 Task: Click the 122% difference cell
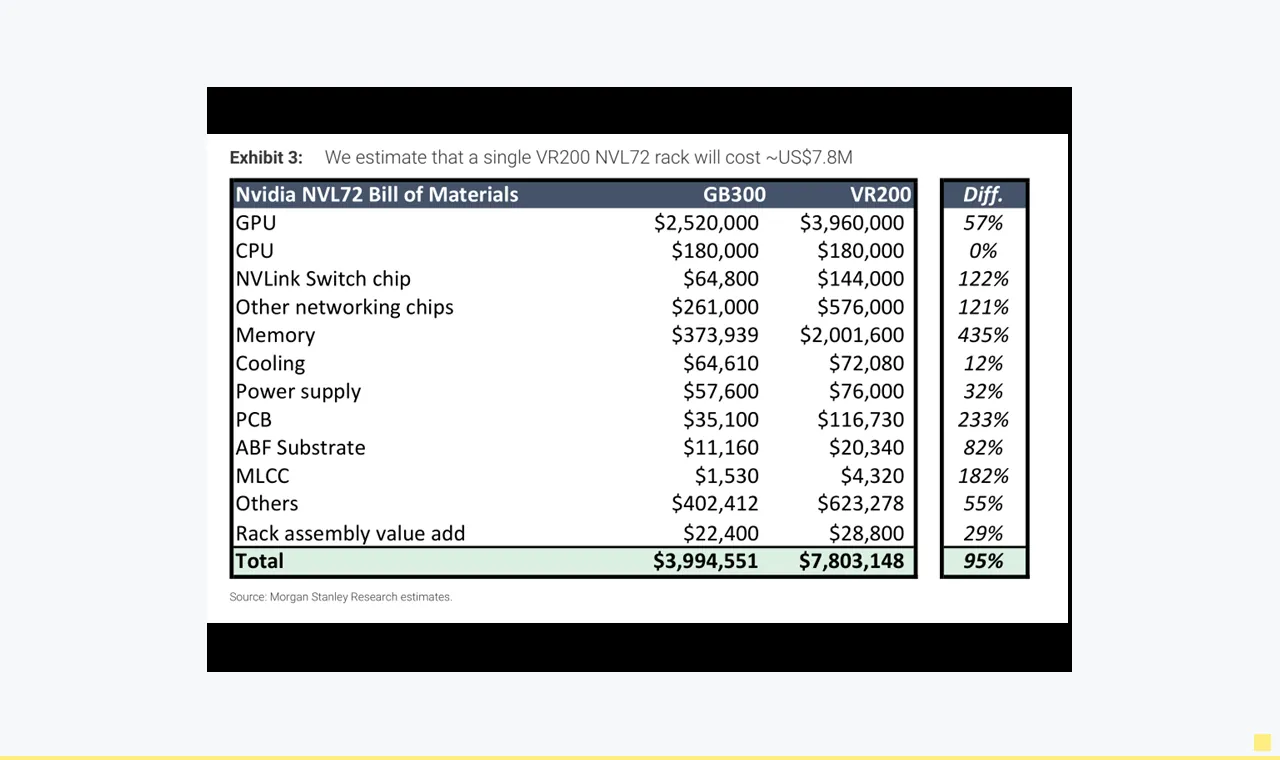(x=983, y=279)
